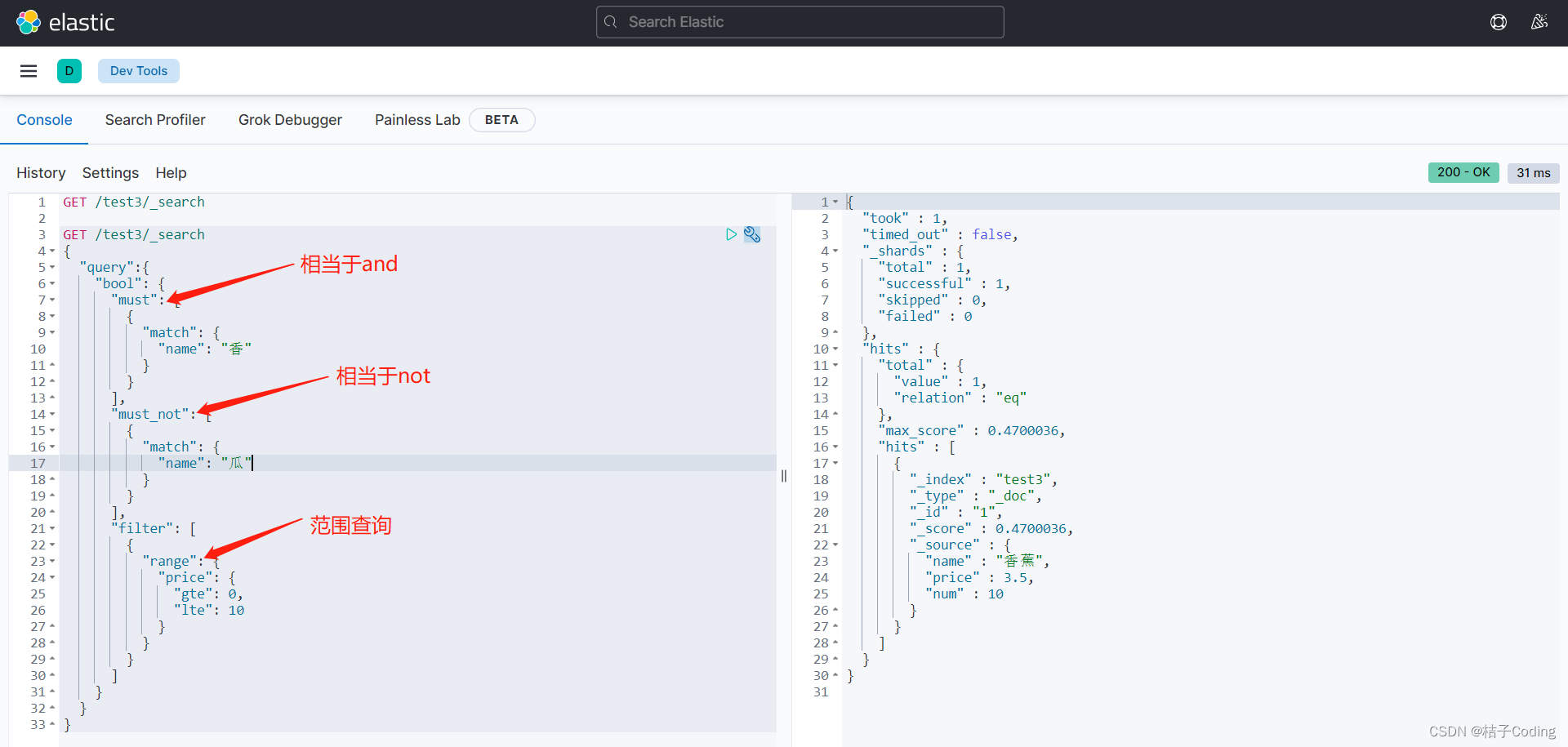
Task: Open the hamburger navigation menu
Action: coord(29,71)
